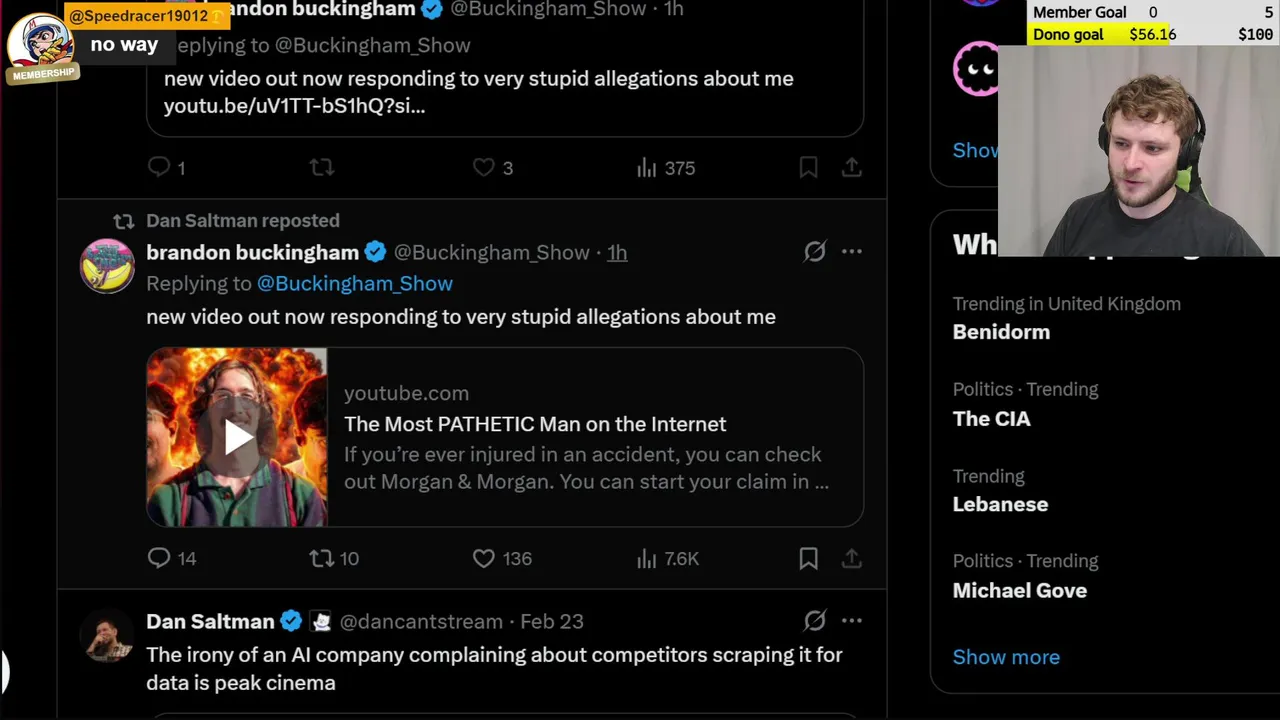1280x720 pixels.
Task: Open more options on brandon buckingham tweet
Action: 851,252
